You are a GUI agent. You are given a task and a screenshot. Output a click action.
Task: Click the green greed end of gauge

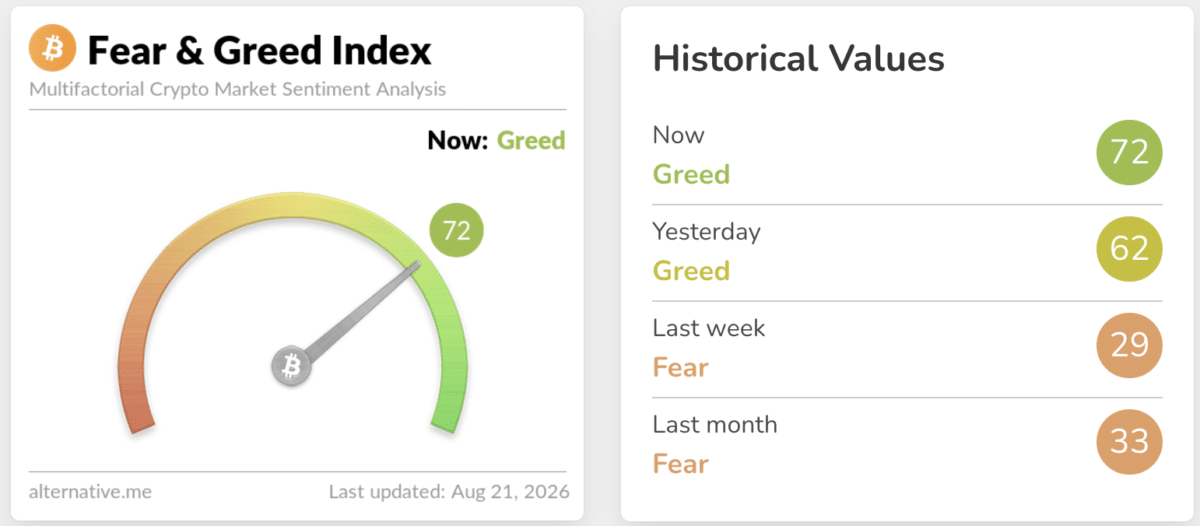pos(446,395)
